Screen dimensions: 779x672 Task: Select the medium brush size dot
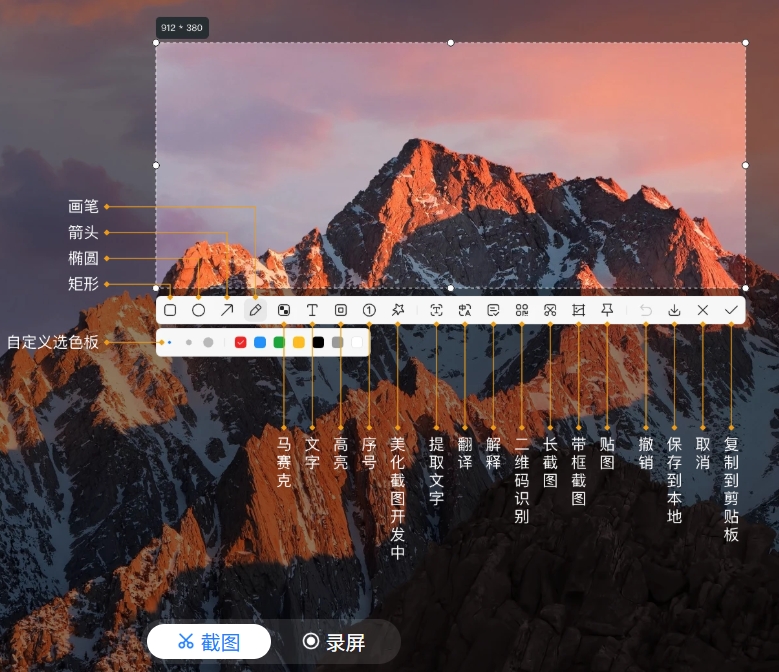pos(188,342)
